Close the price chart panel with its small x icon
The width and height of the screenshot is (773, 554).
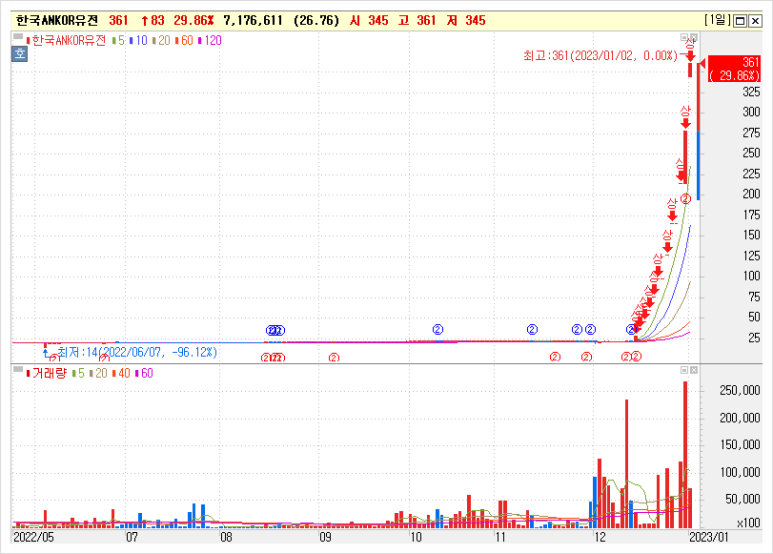pos(694,37)
